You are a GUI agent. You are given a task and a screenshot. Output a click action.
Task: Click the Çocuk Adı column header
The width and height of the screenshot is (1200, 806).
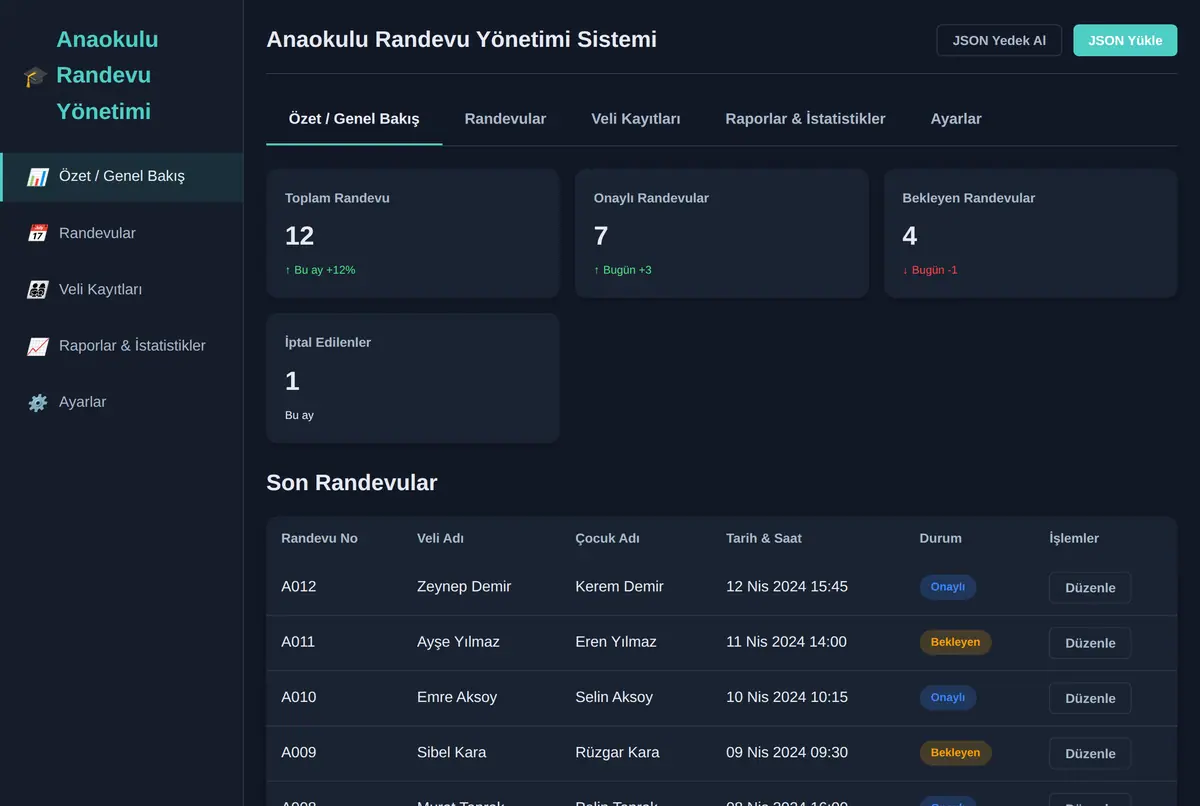point(607,538)
